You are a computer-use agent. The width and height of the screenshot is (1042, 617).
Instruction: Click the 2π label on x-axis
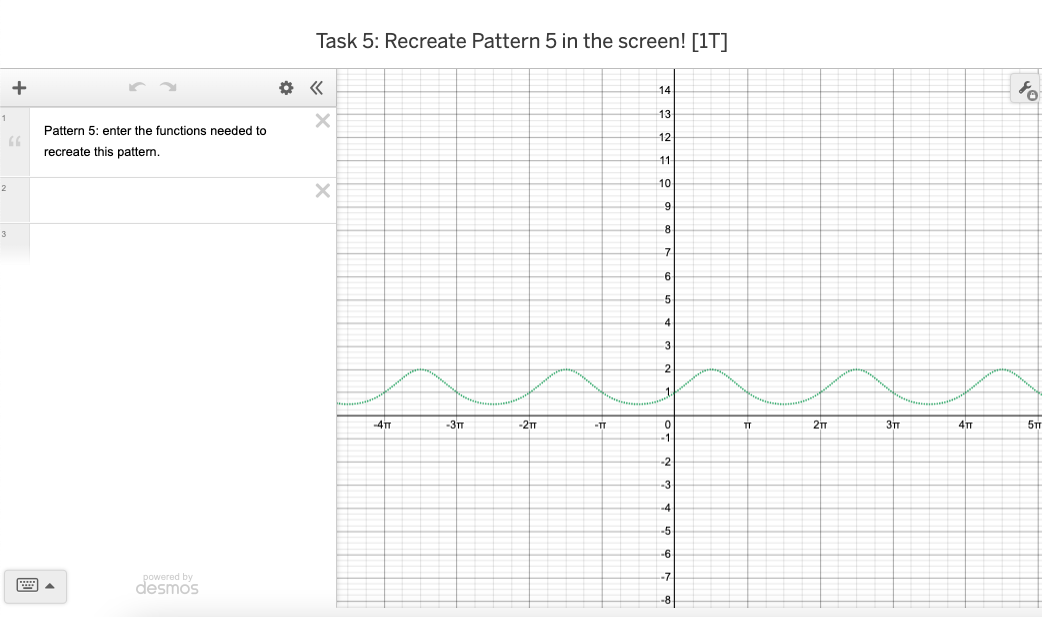tap(820, 425)
